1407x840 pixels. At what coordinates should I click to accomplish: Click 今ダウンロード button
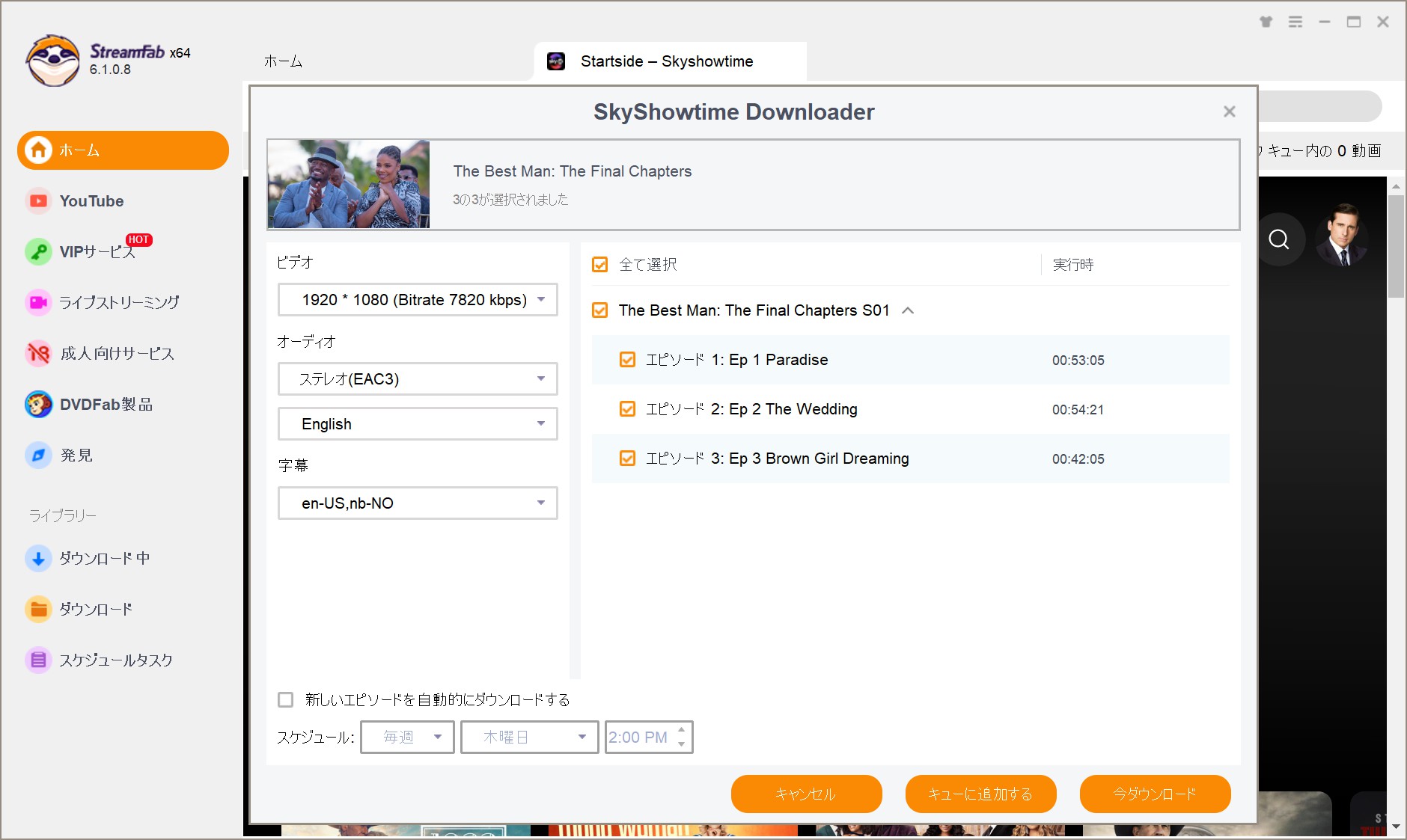(x=1156, y=794)
